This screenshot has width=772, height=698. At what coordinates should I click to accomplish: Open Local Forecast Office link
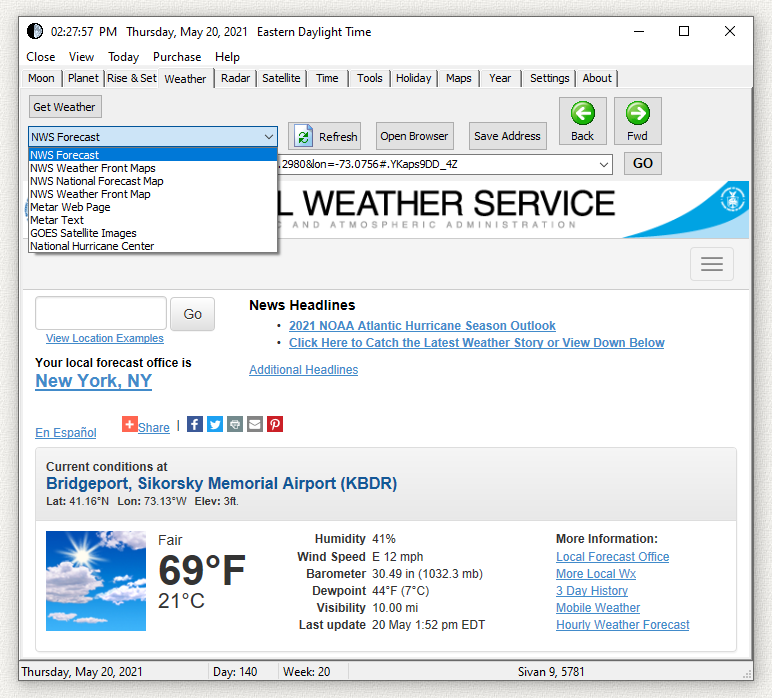tap(612, 557)
